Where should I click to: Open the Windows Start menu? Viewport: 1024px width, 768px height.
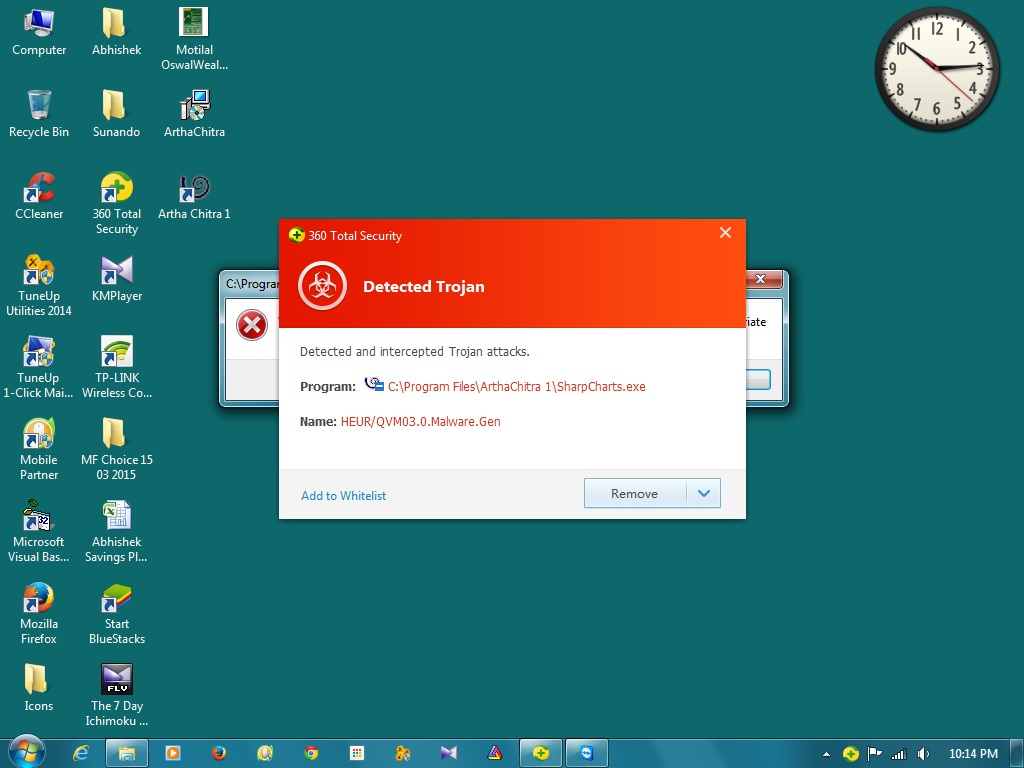[x=27, y=752]
